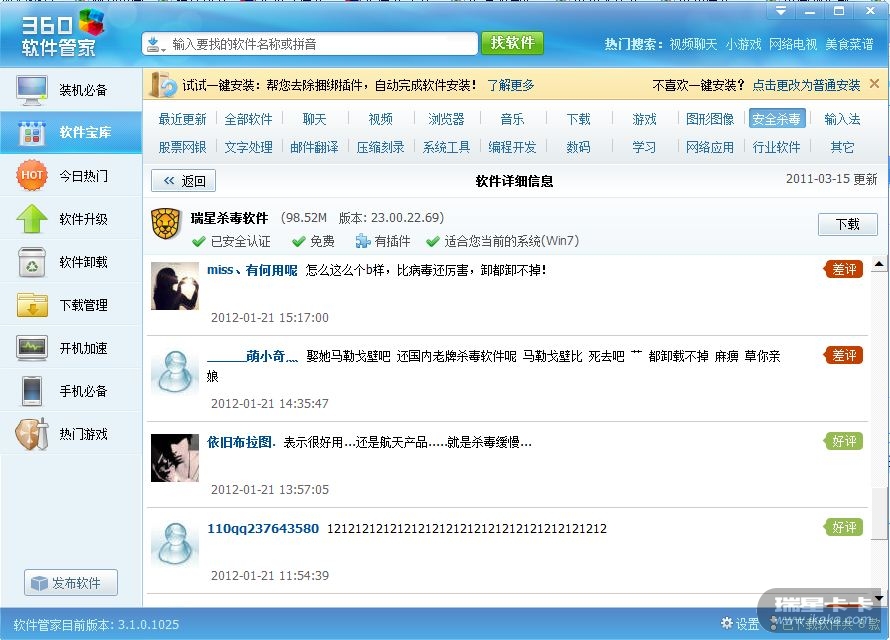Switch to 全部软件 category tab
890x640 pixels.
(x=248, y=119)
